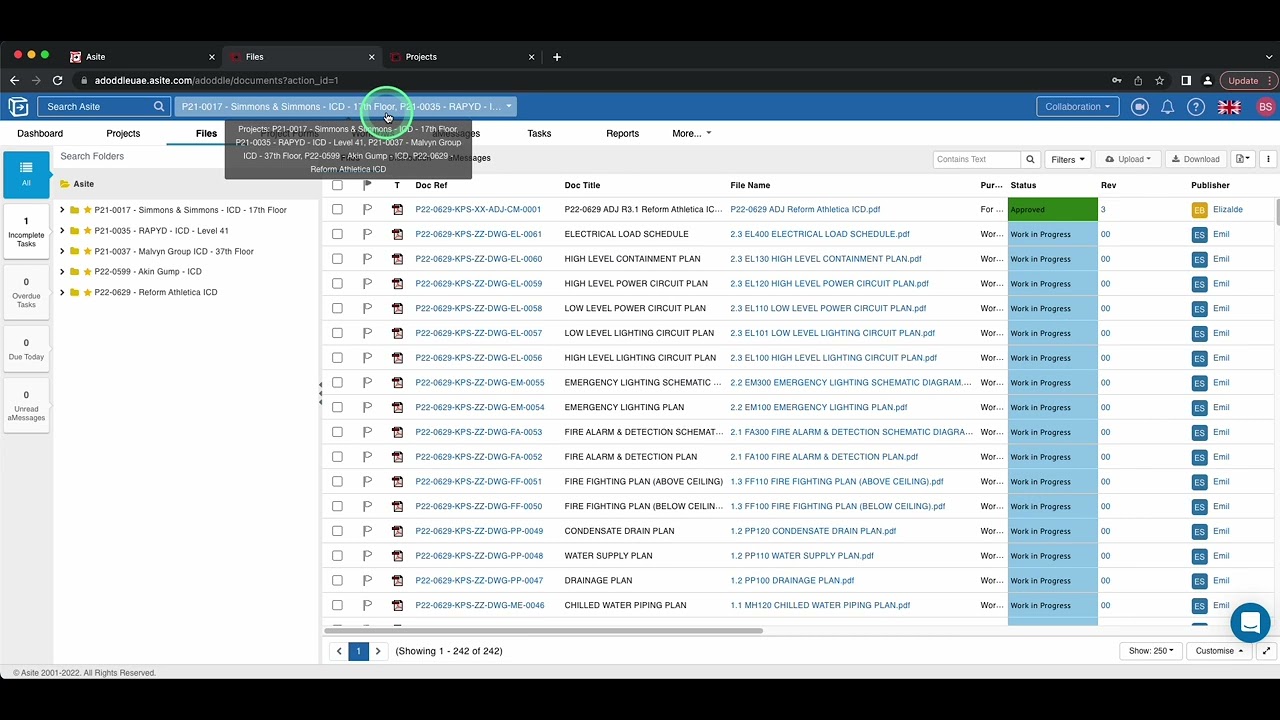Expand P21-0037 Malvyn Group ICD folder
The height and width of the screenshot is (720, 1280).
[x=62, y=251]
